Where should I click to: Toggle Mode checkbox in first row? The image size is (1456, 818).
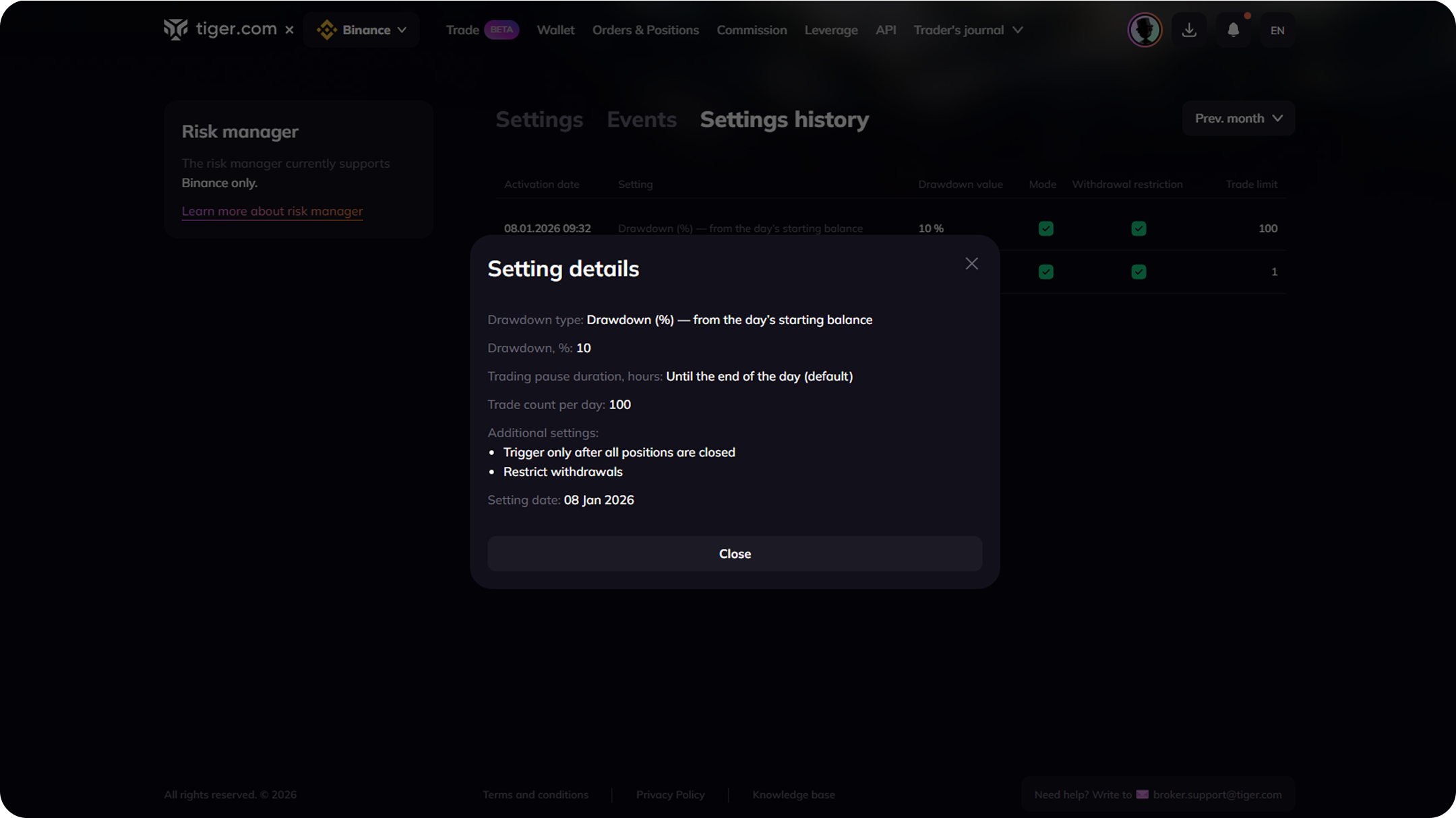pos(1045,228)
